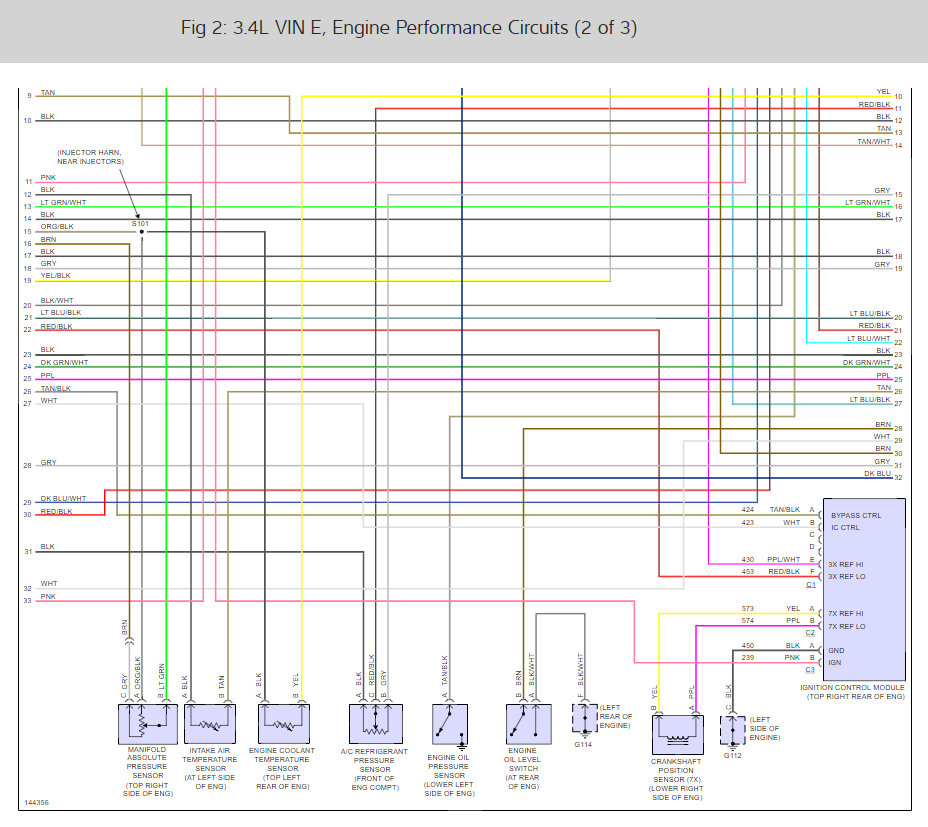Screen dimensions: 928x827
Task: Click the 'IC CTRL' pin label
Action: tap(845, 527)
